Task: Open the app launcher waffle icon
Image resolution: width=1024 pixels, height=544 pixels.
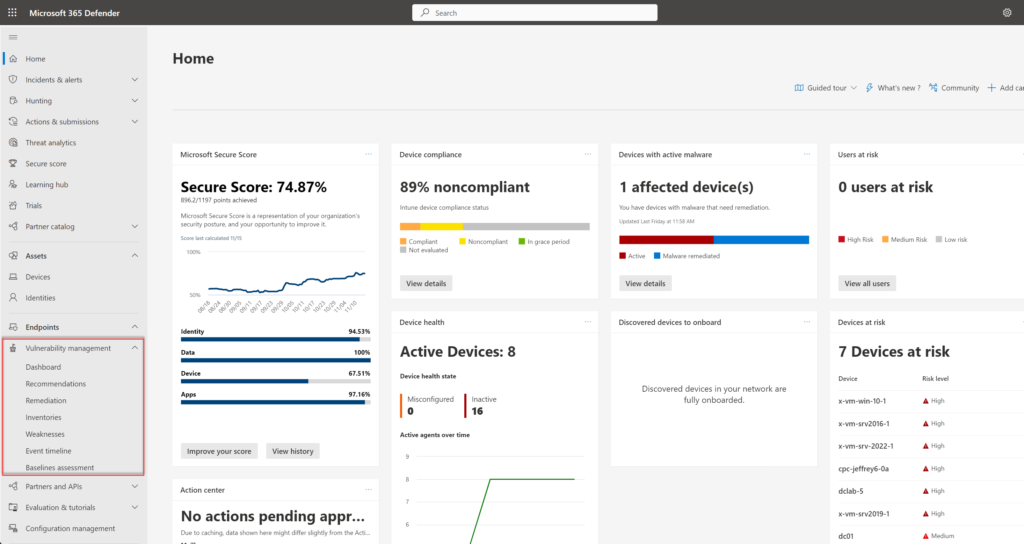Action: [12, 12]
